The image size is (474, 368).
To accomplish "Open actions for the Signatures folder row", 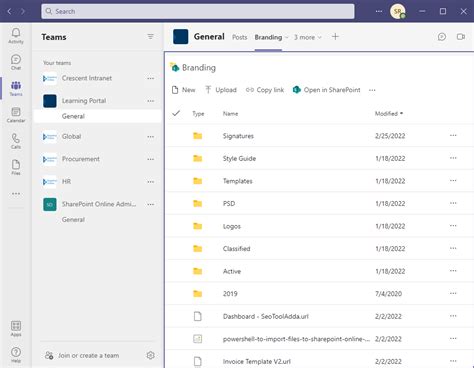I will pyautogui.click(x=453, y=135).
